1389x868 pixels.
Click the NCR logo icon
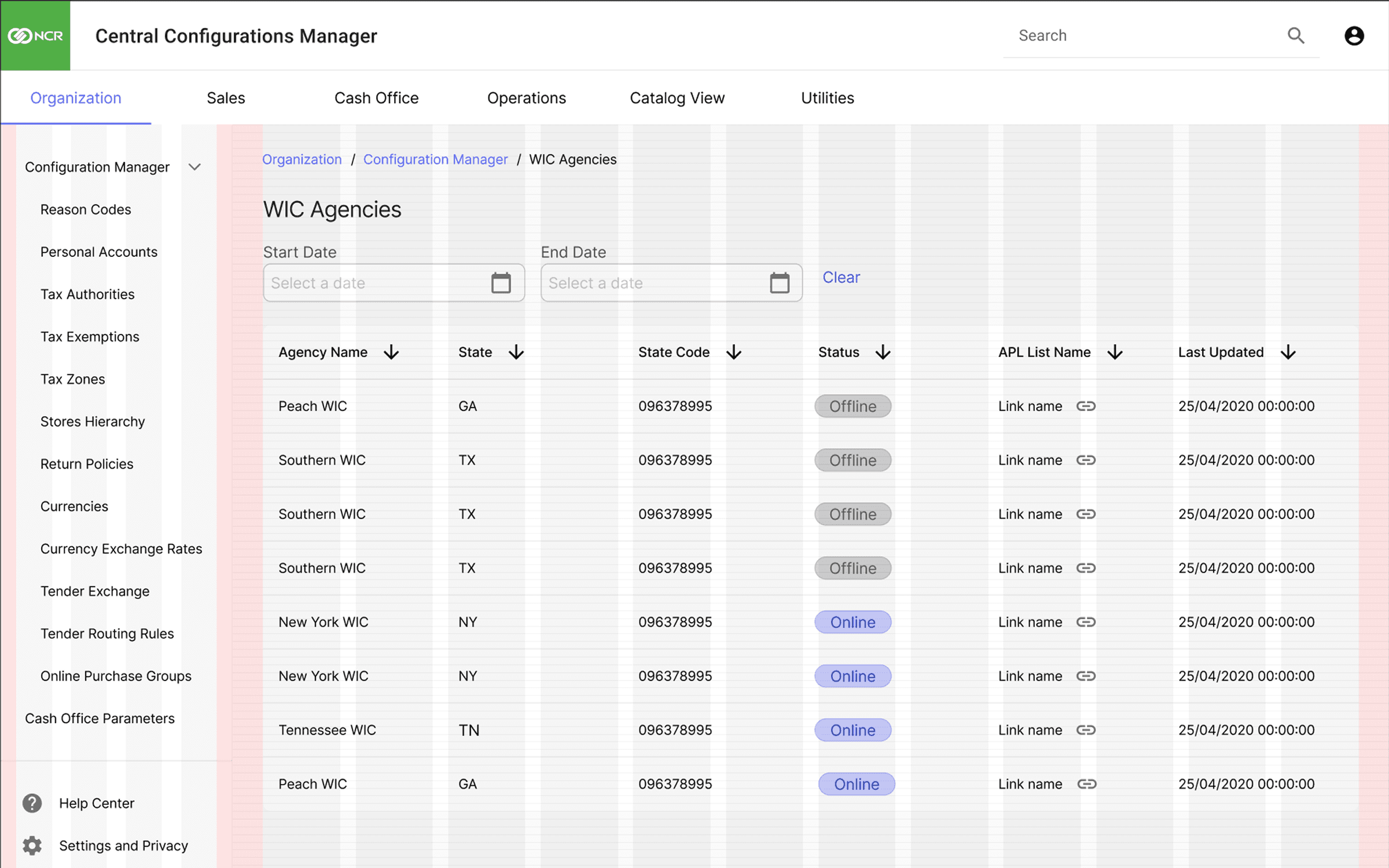[x=35, y=36]
